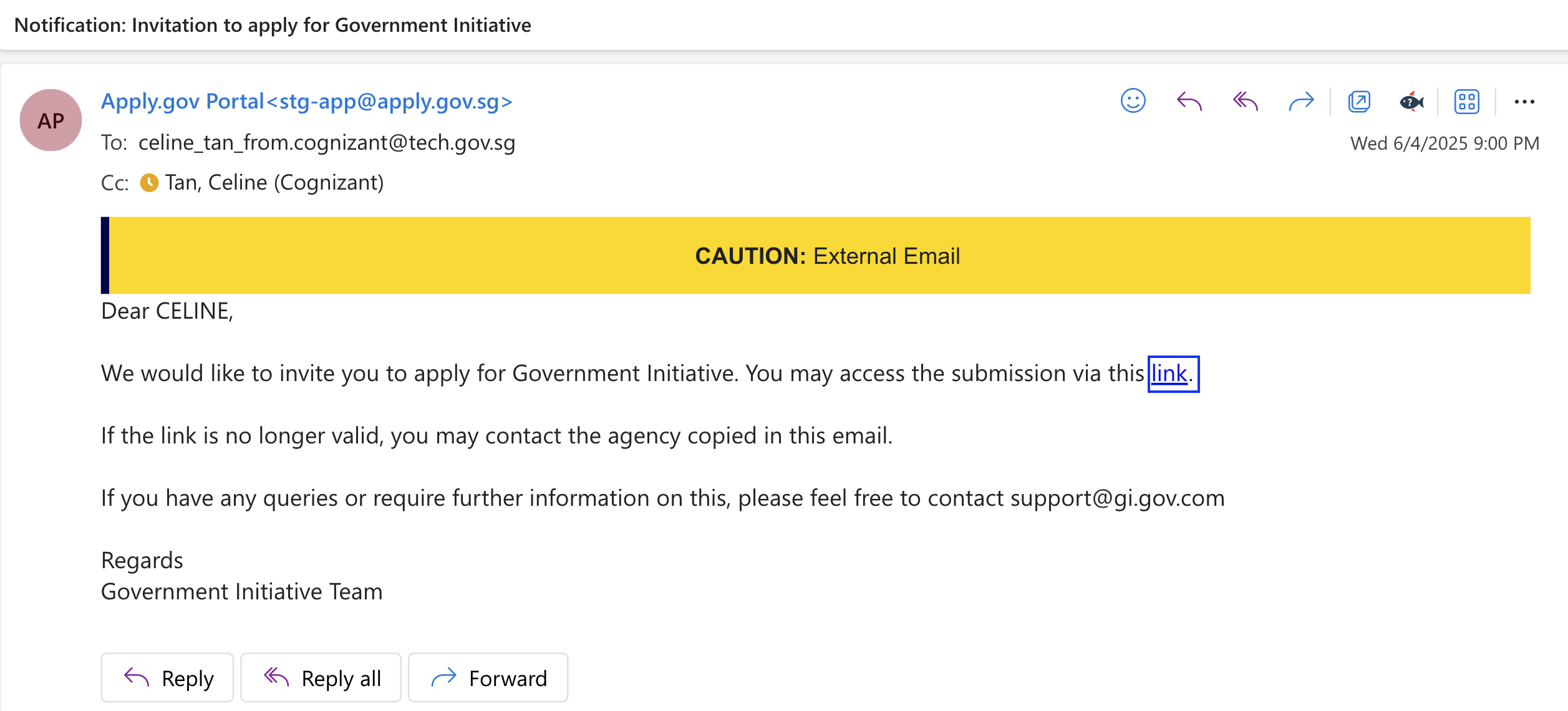Open the apps grid icon

pos(1466,101)
